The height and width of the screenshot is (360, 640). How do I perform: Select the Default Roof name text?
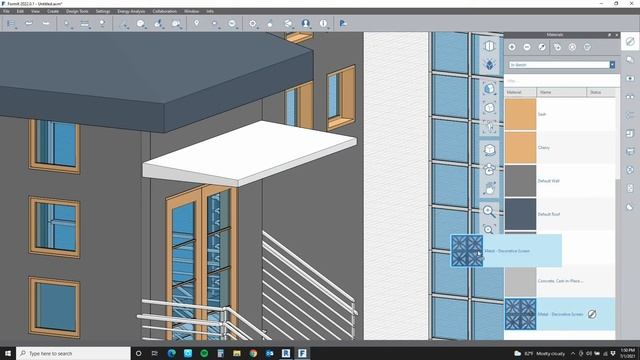[549, 214]
